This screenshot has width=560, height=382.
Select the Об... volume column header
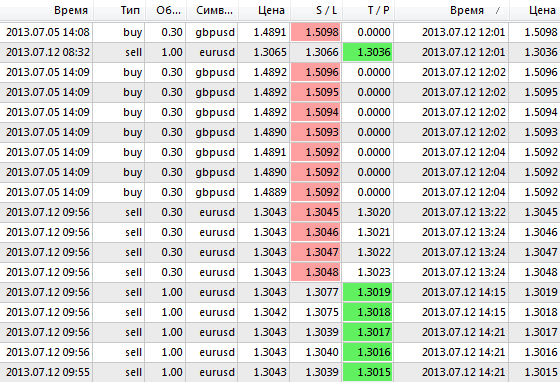coord(166,10)
